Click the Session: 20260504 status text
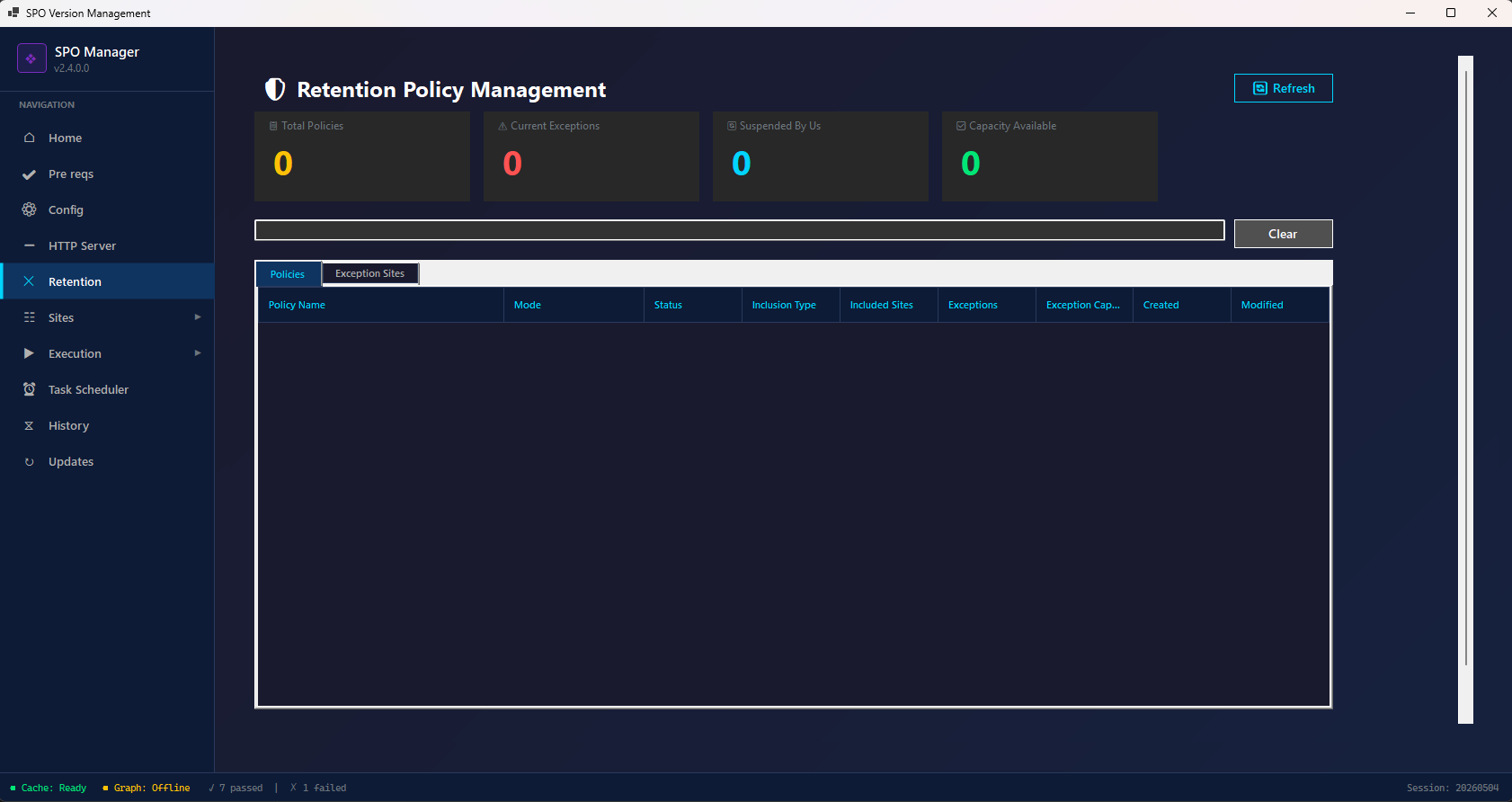The height and width of the screenshot is (802, 1512). pos(1453,788)
